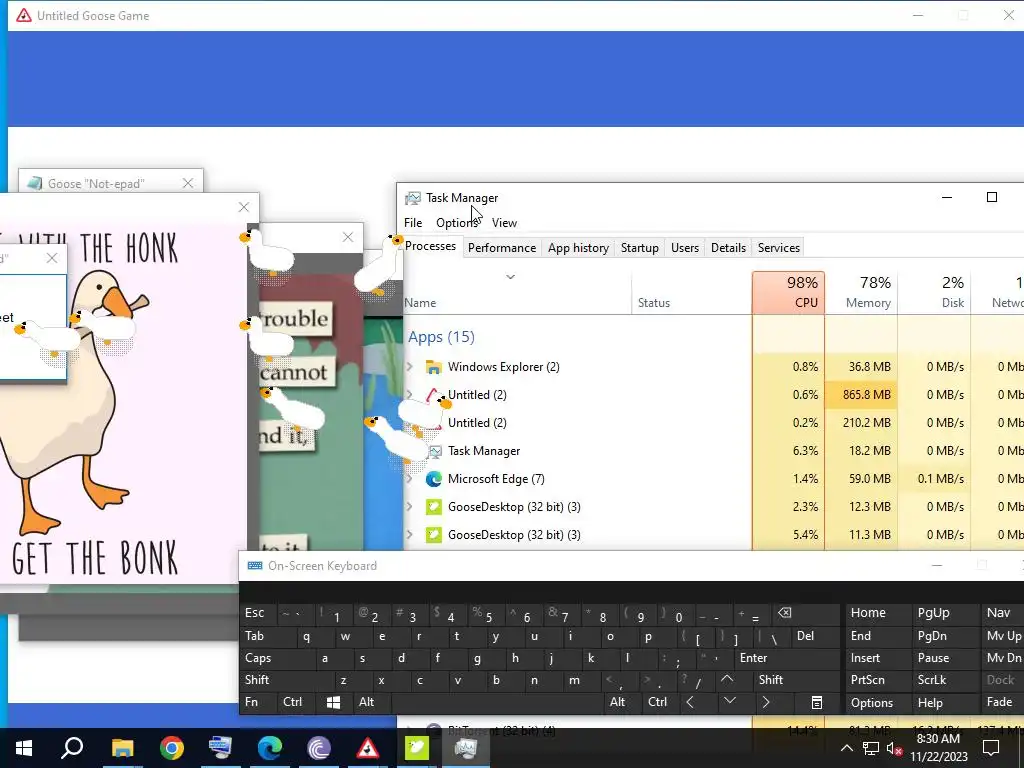The width and height of the screenshot is (1024, 768).
Task: Switch to the Performance tab
Action: click(x=502, y=248)
